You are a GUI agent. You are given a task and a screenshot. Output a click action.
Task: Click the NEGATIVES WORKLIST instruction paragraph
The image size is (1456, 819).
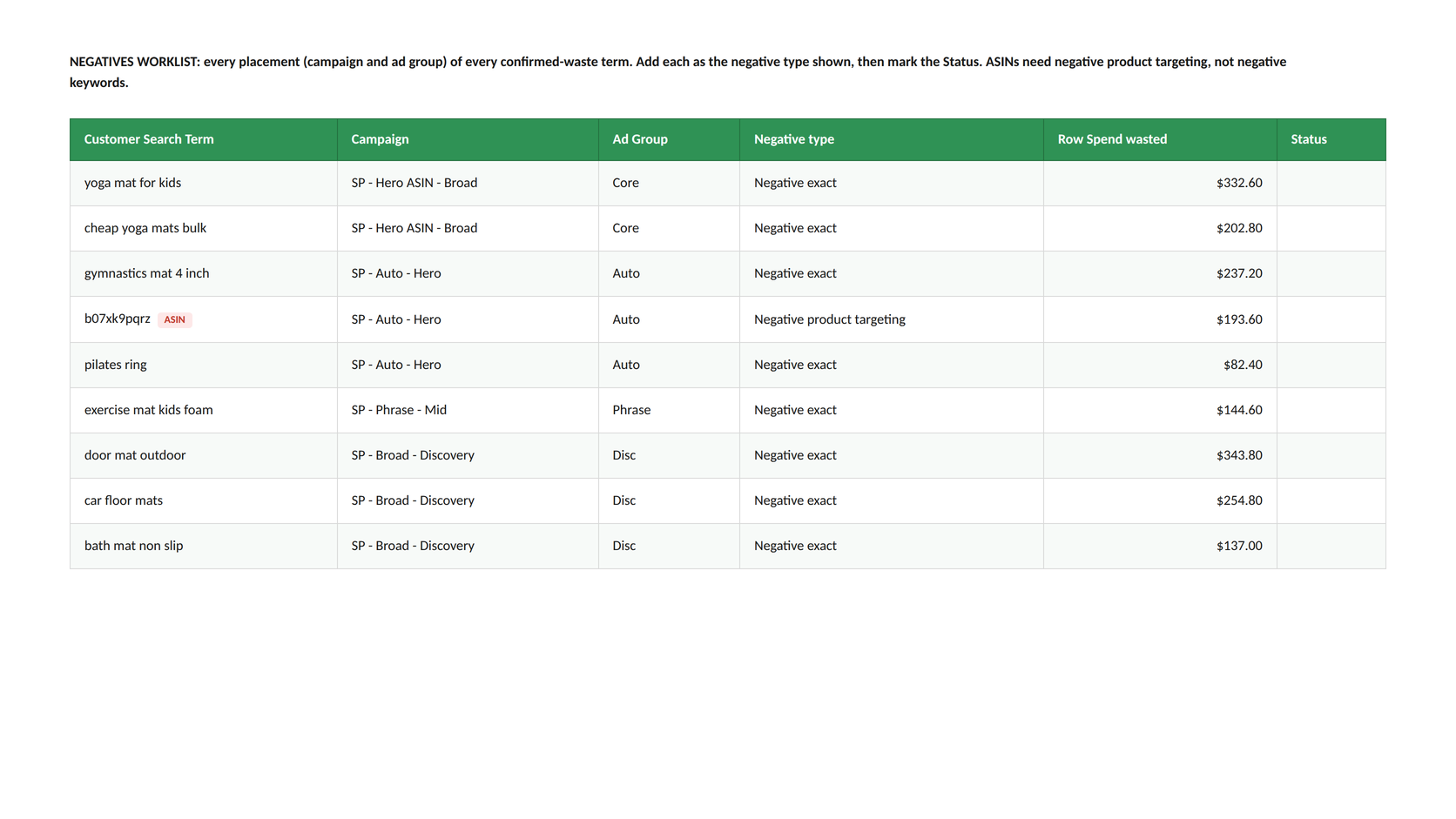677,72
